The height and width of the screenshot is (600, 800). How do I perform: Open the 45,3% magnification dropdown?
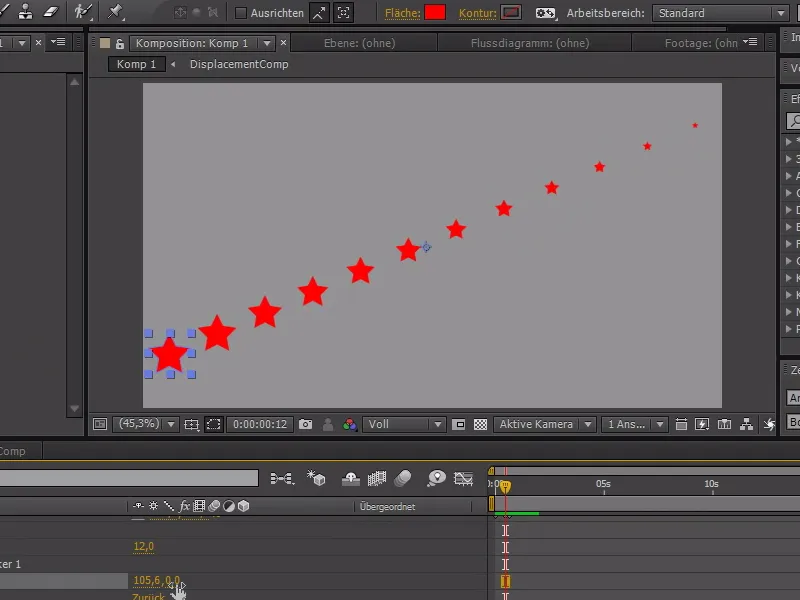coord(146,424)
